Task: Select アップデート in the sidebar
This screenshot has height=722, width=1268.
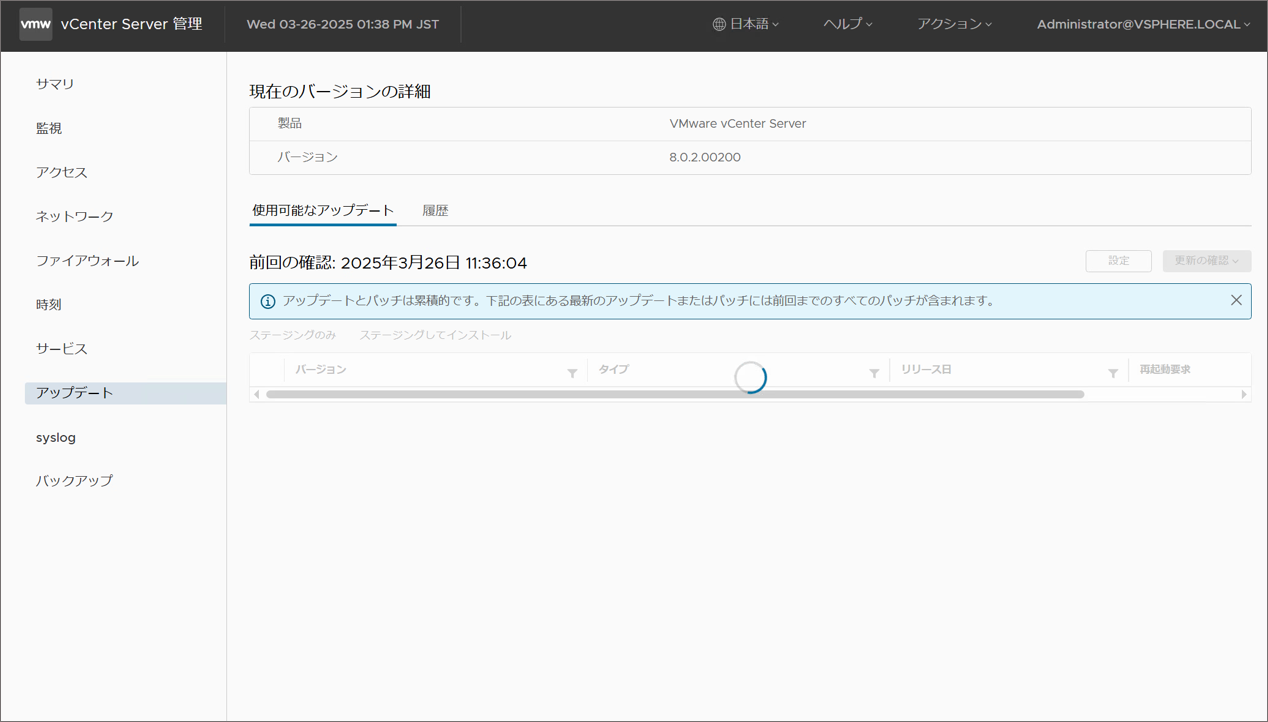Action: coord(125,393)
